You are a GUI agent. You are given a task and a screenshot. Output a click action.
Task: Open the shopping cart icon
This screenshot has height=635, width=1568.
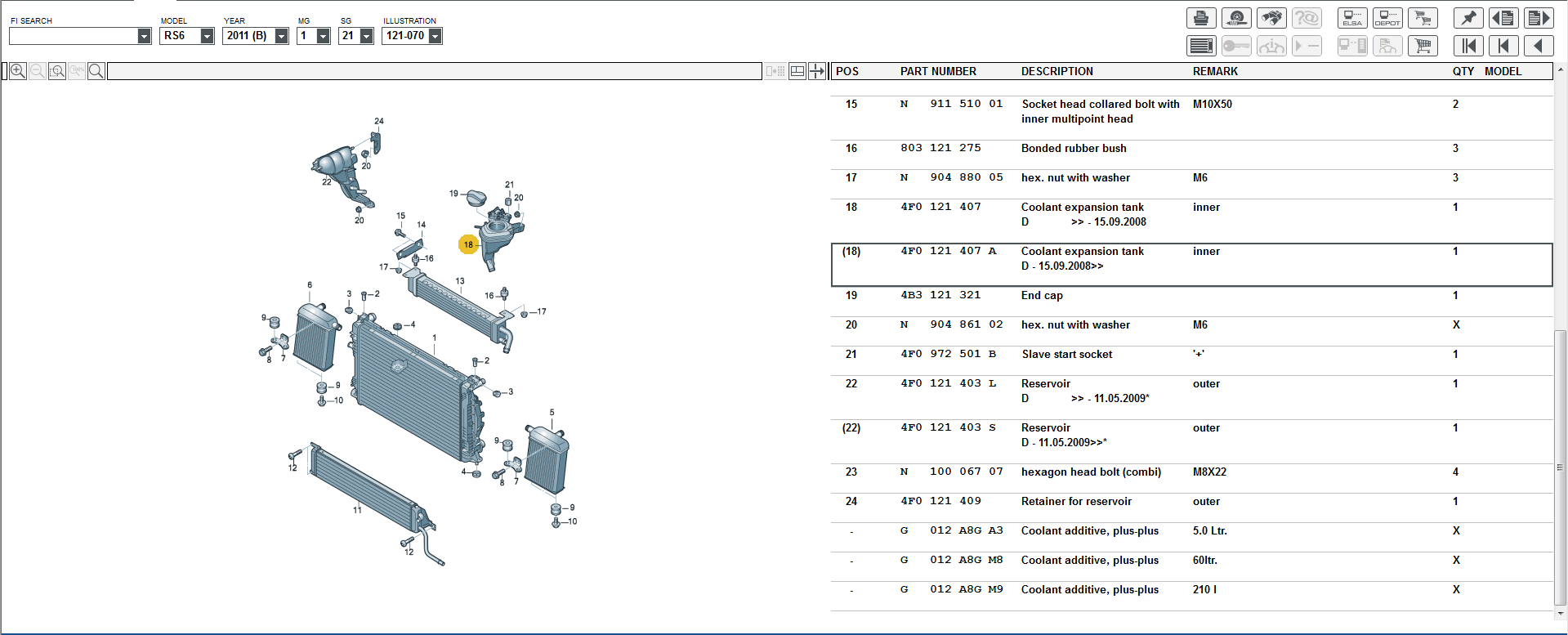[x=1423, y=46]
